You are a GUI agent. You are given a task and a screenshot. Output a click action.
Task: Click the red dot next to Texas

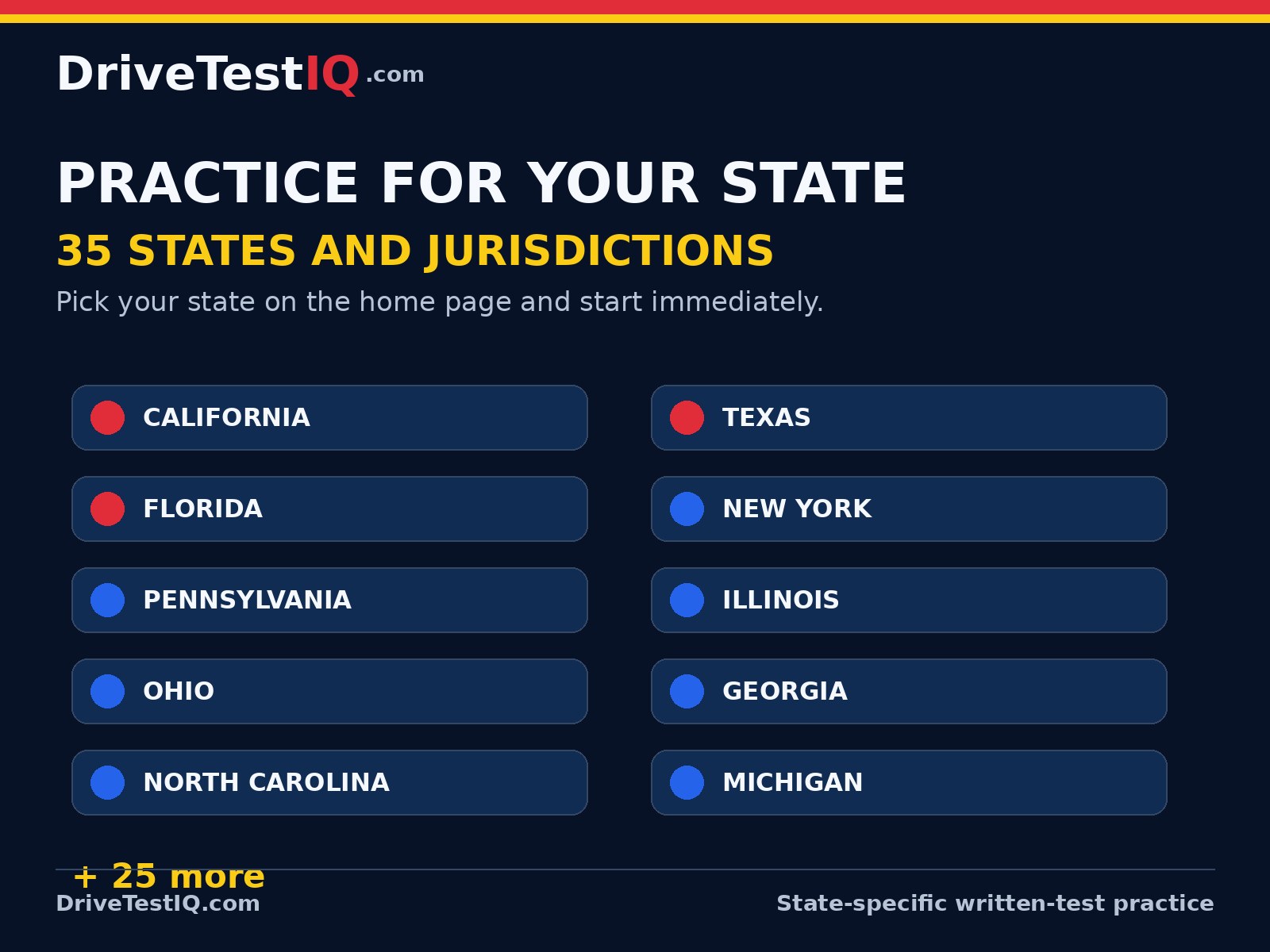point(687,418)
